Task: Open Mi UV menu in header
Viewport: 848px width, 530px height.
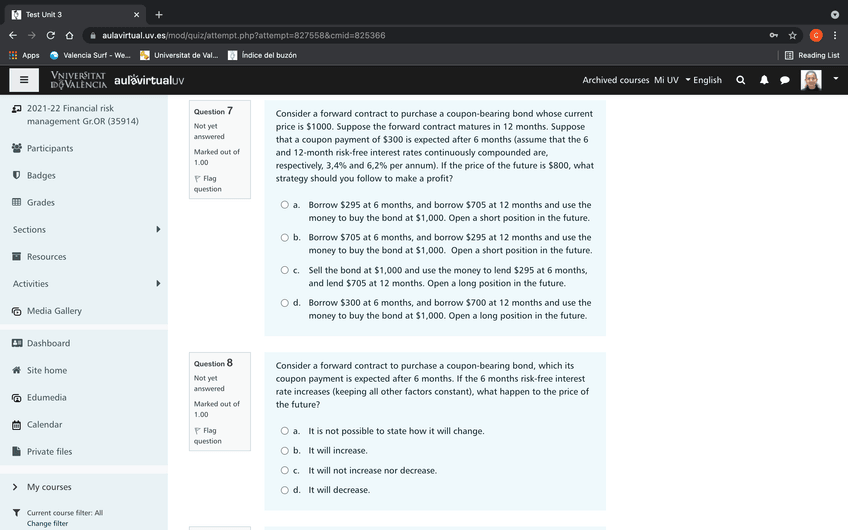Action: tap(666, 80)
